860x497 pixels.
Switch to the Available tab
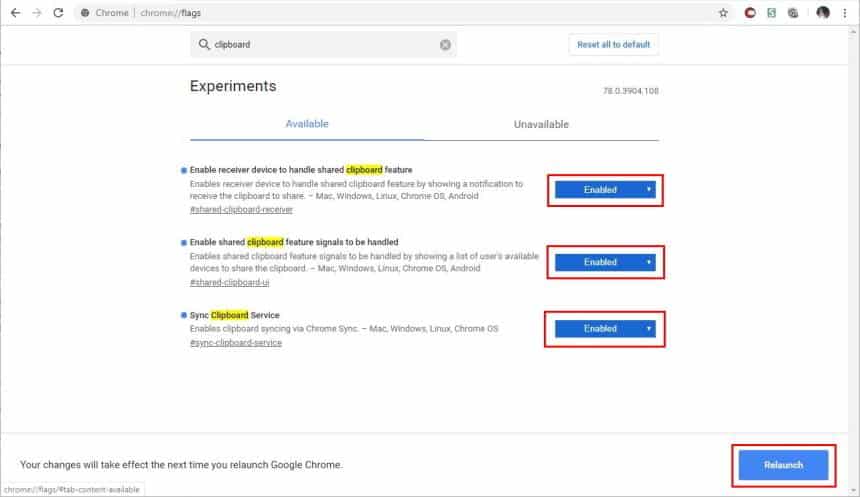pos(307,124)
